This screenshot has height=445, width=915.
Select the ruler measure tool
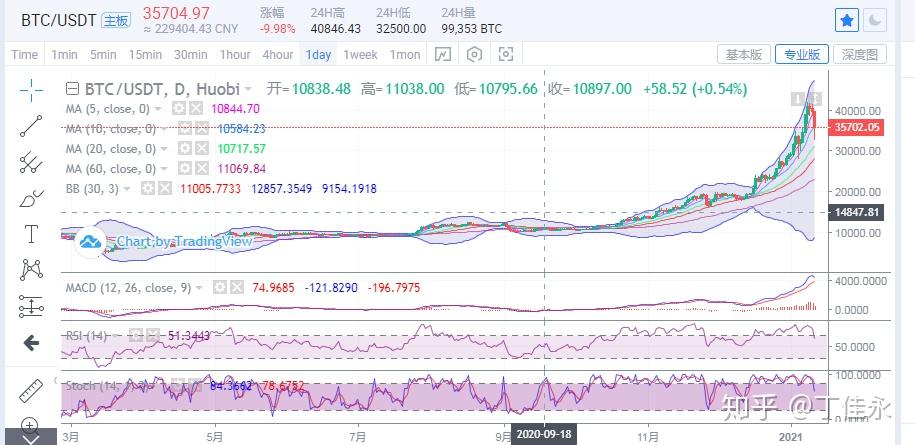click(31, 390)
